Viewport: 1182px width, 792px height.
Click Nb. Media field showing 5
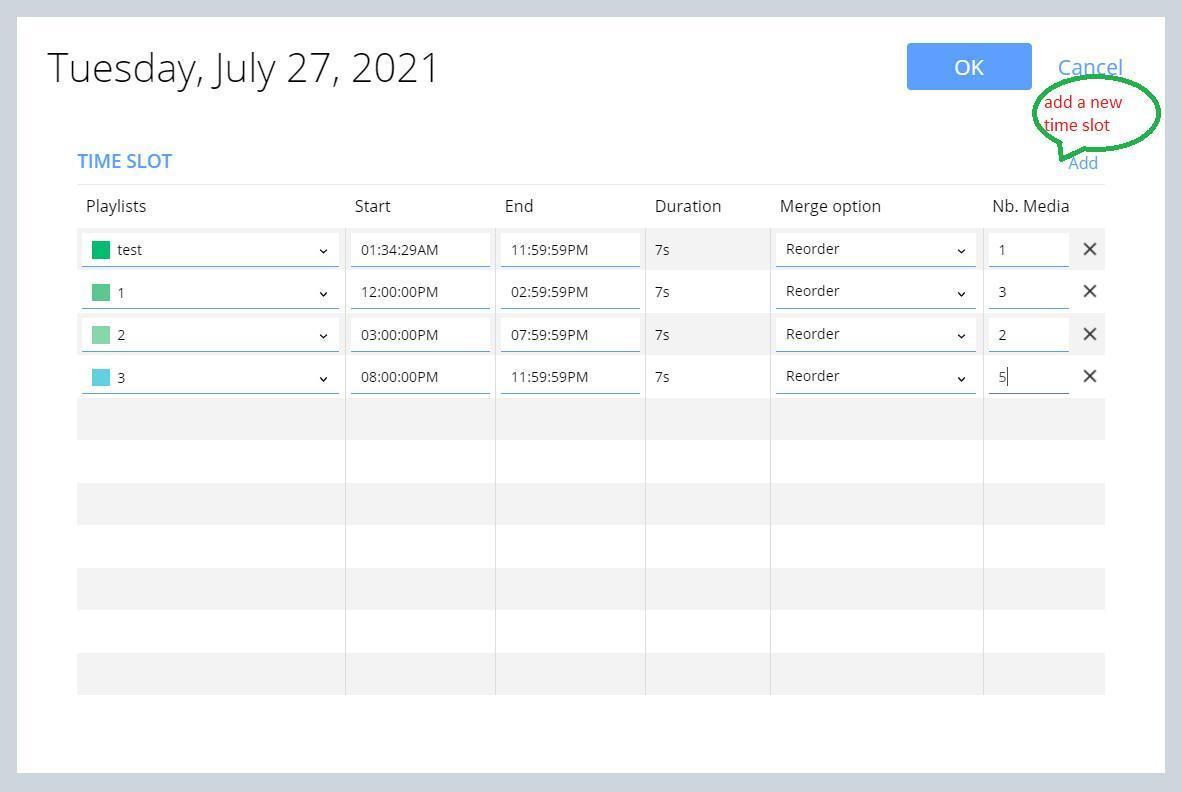[1028, 377]
